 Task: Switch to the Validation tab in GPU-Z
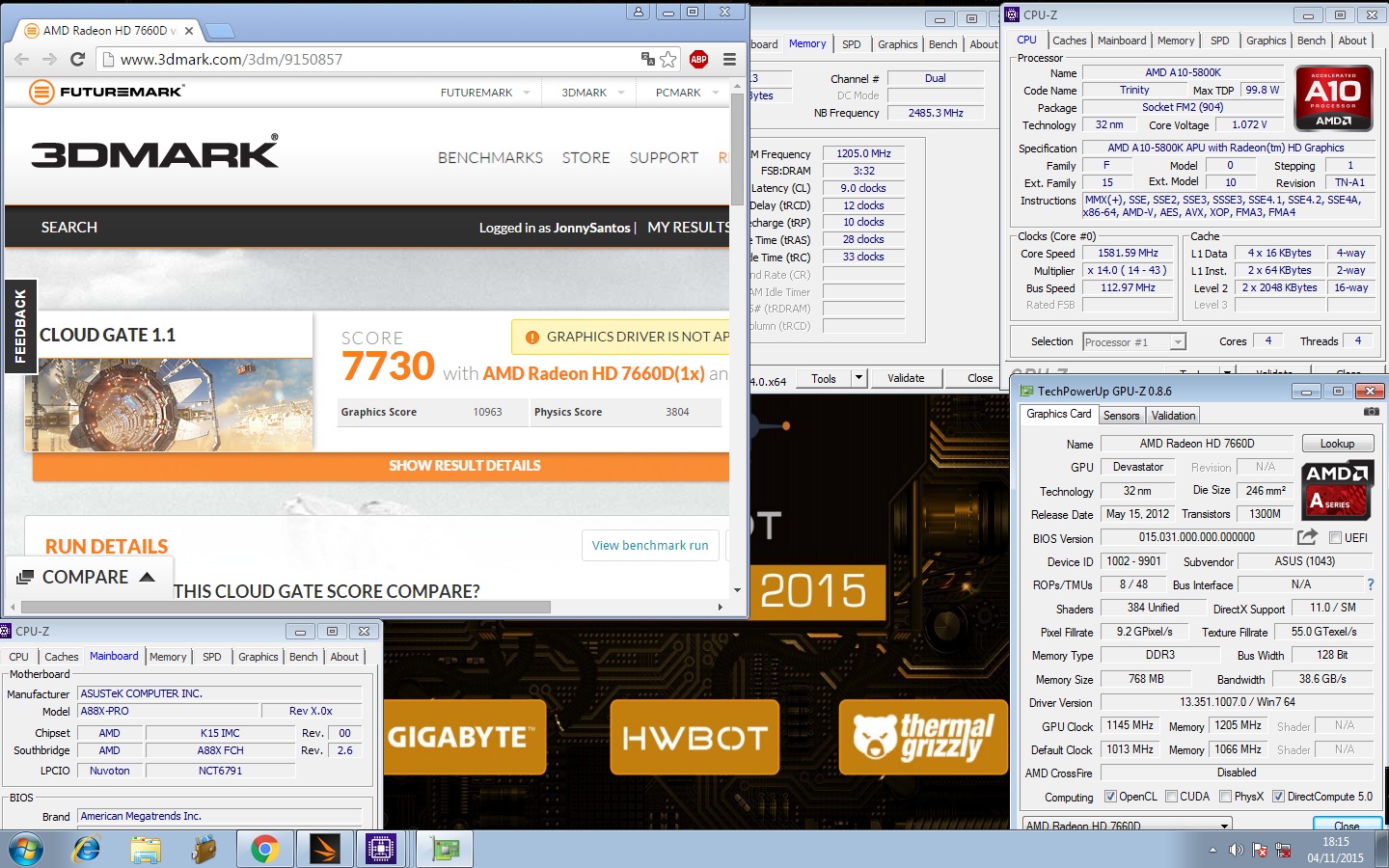point(1173,416)
